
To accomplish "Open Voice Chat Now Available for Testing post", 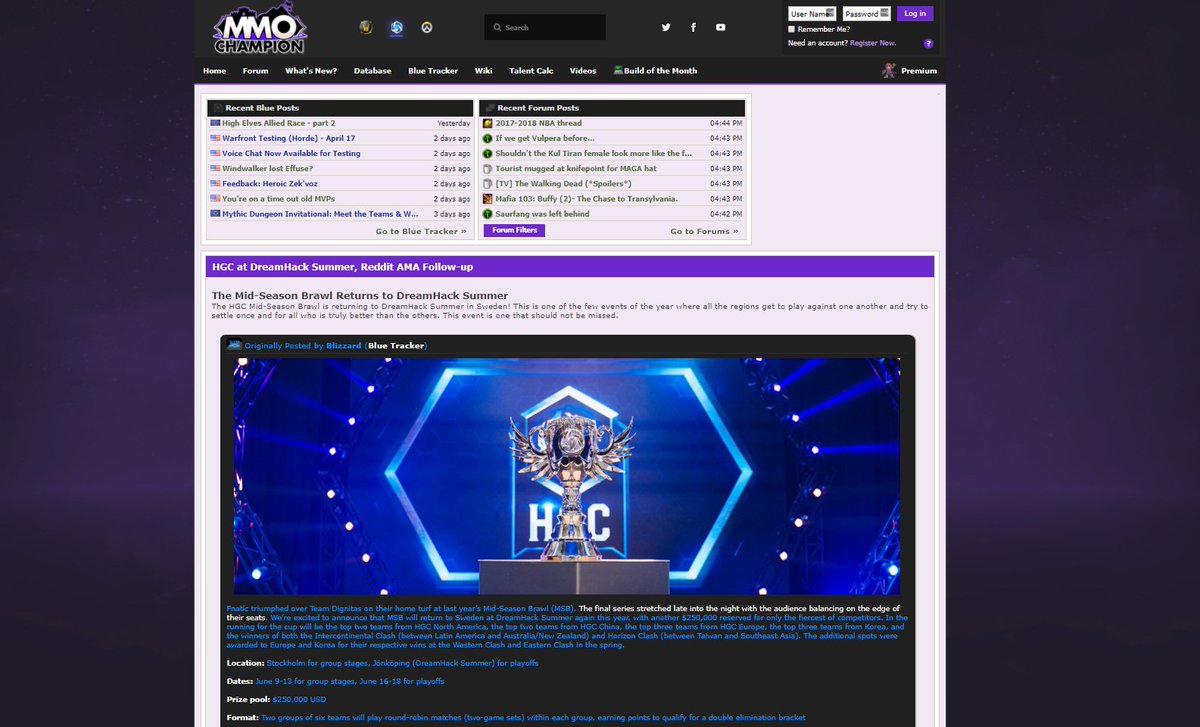I will click(291, 153).
